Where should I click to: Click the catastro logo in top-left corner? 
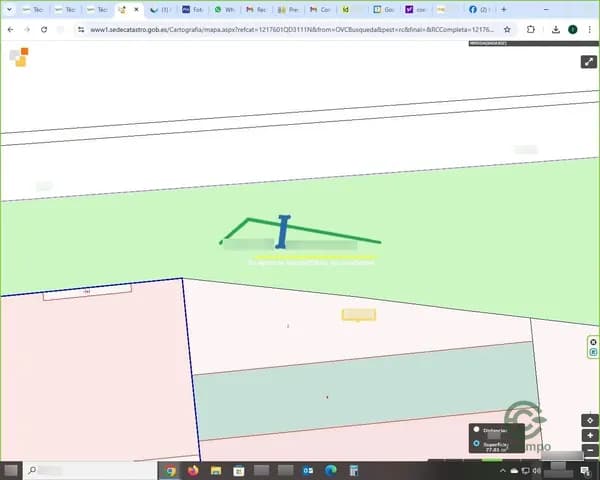tap(19, 57)
